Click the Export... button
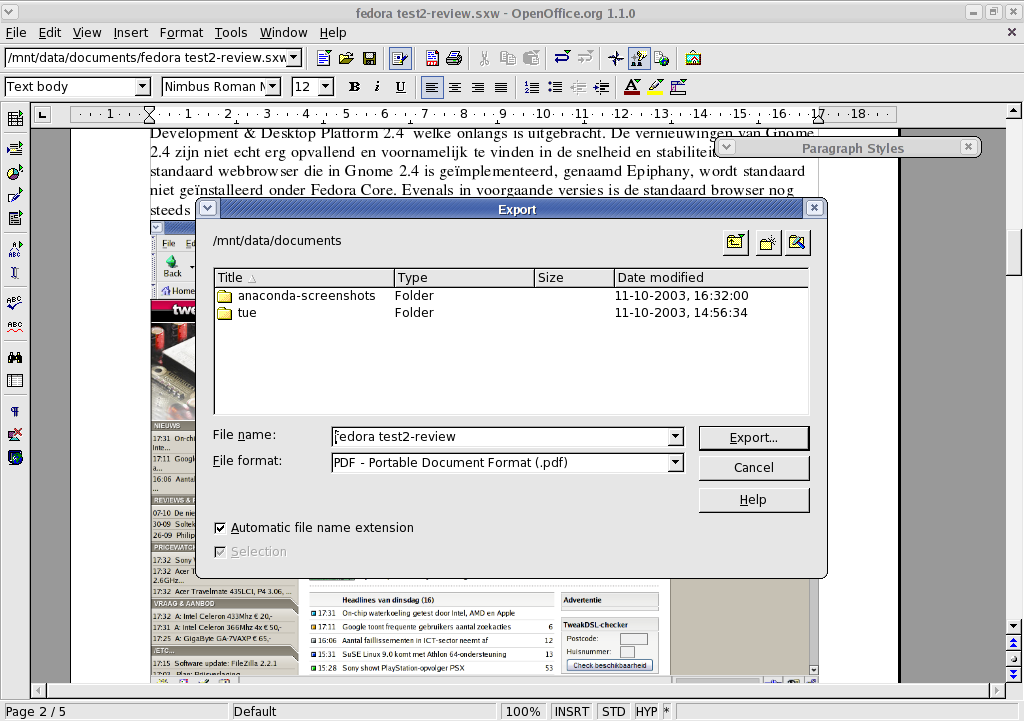 click(753, 438)
